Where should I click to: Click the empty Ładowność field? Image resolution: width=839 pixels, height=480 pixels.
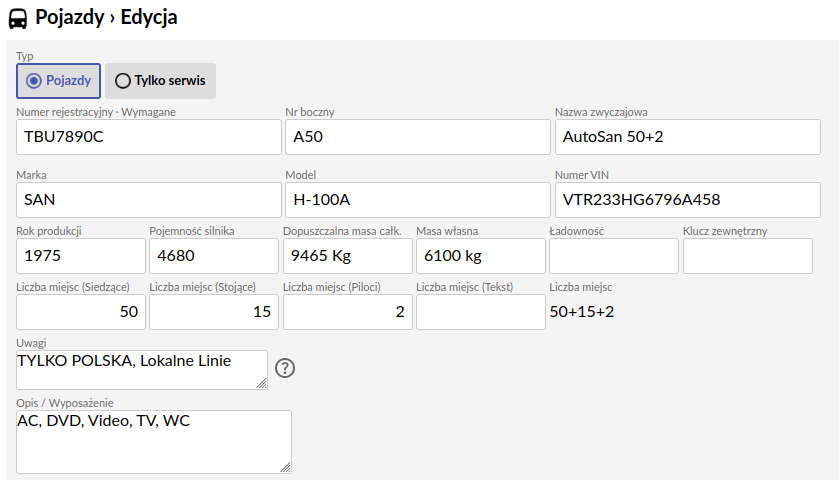[x=614, y=256]
